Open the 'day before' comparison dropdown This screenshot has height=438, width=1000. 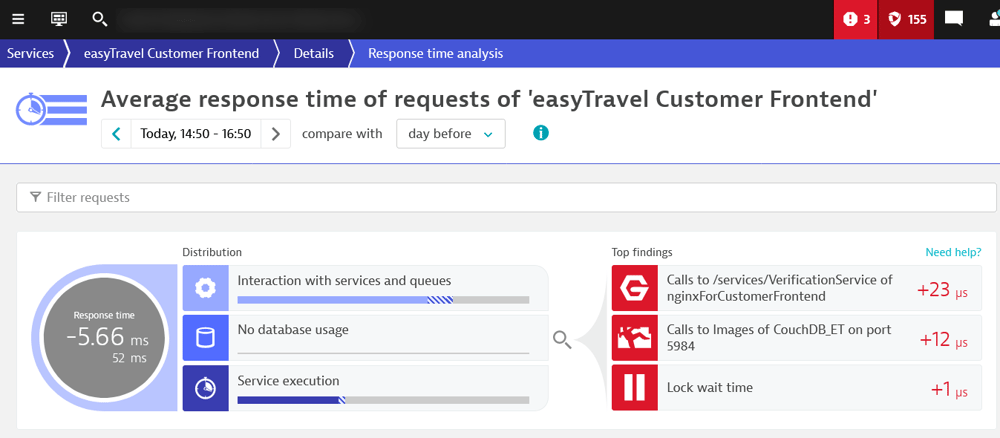click(x=451, y=134)
